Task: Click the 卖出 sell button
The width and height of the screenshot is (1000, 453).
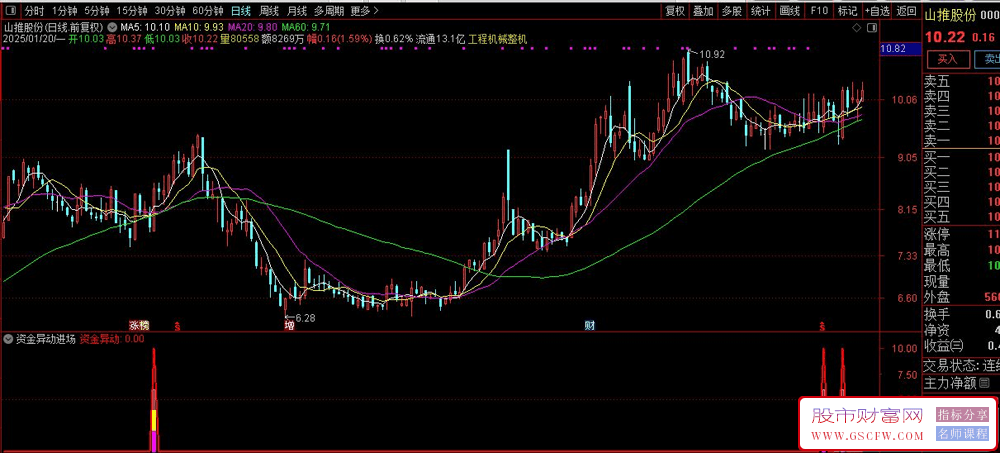Action: (988, 59)
